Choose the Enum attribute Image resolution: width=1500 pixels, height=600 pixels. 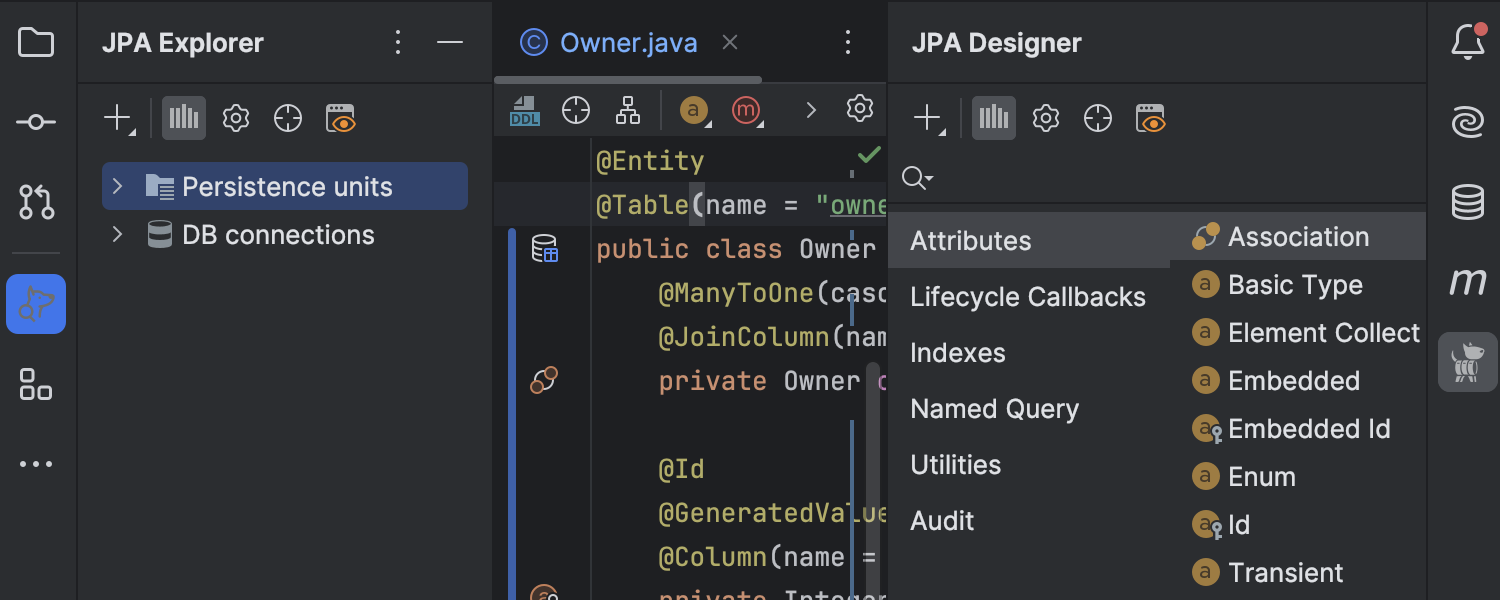(1298, 476)
